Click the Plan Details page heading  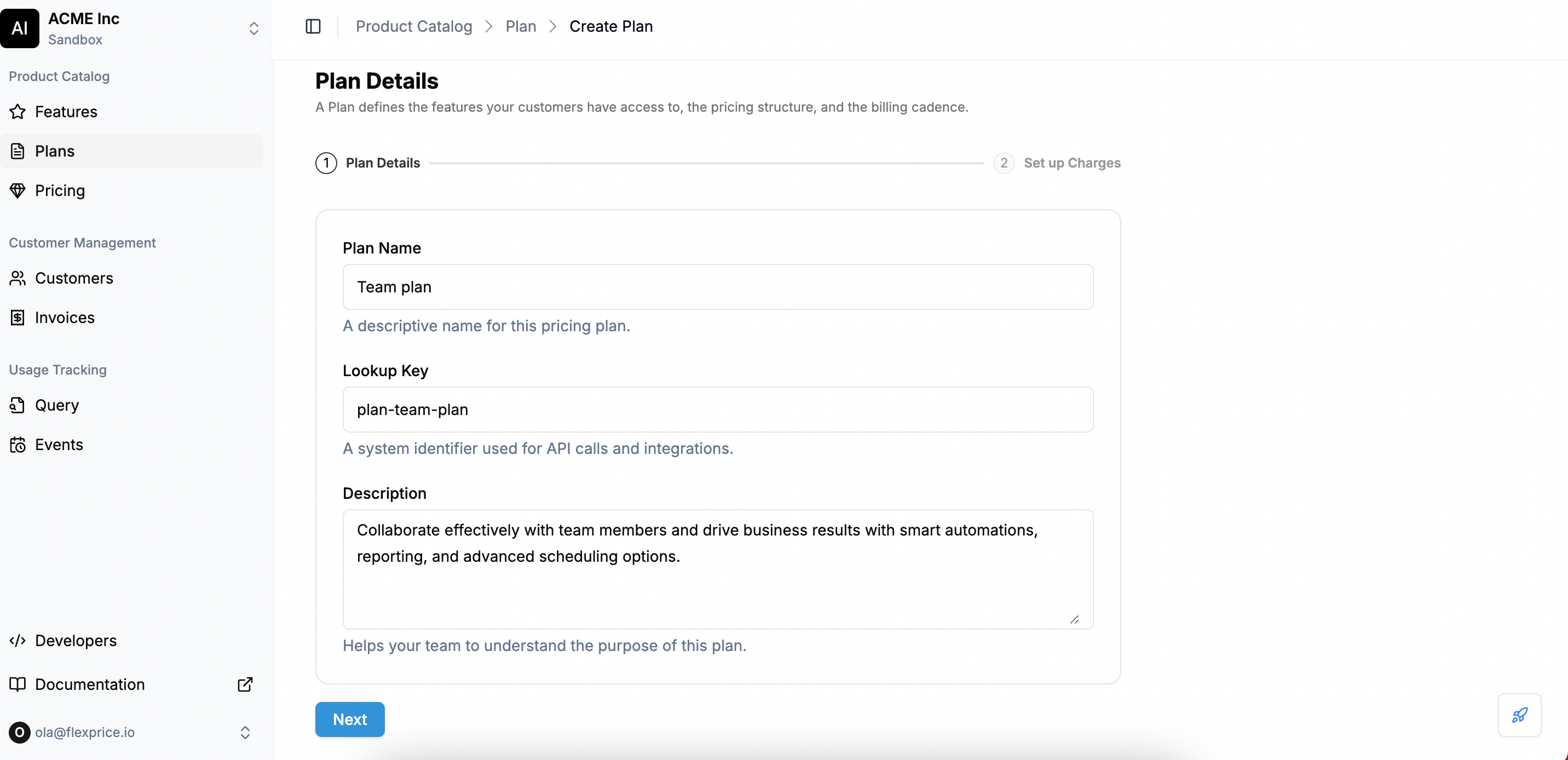[377, 81]
